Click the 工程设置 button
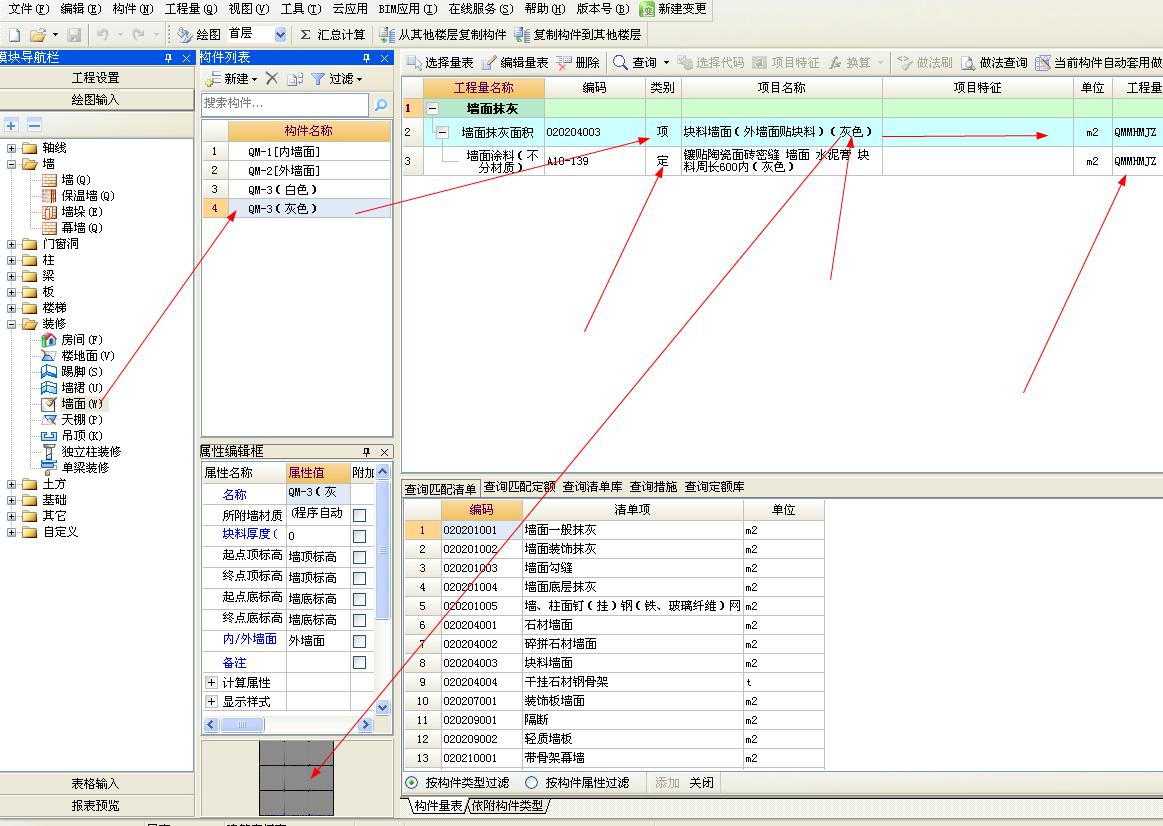Screen dimensions: 1163x826 (x=96, y=78)
